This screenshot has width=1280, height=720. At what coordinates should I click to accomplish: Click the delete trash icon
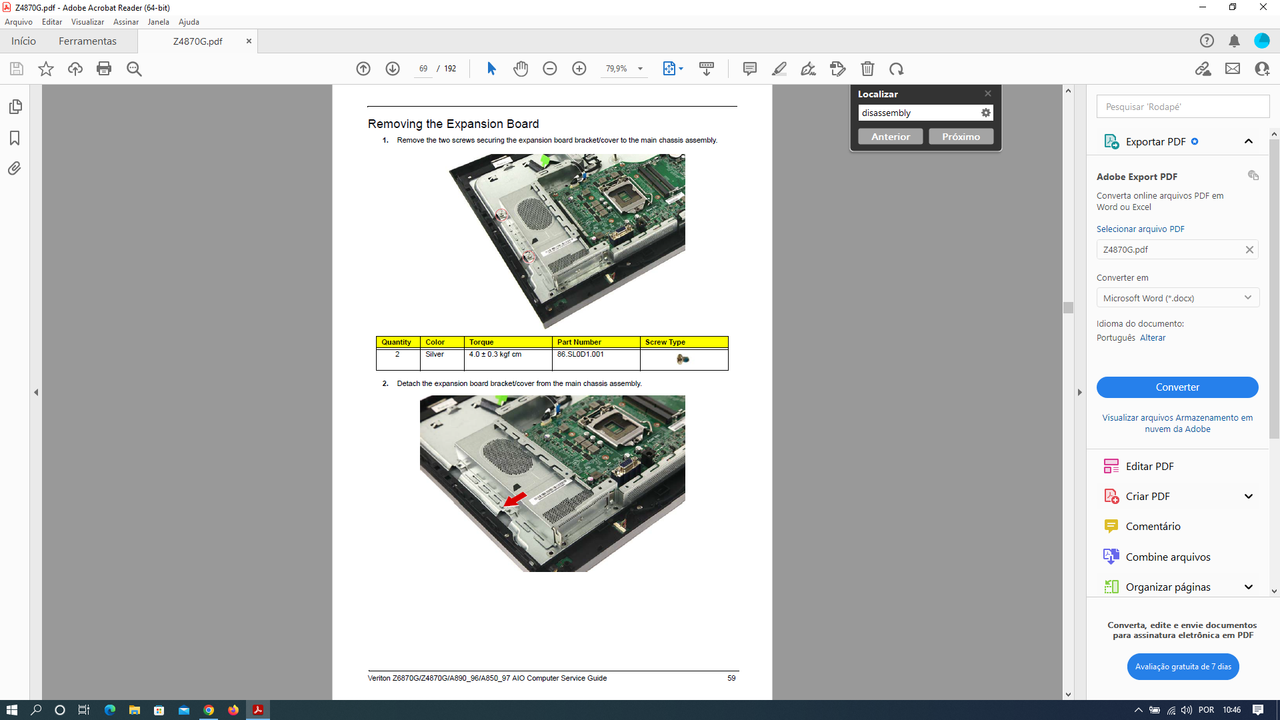pos(868,69)
